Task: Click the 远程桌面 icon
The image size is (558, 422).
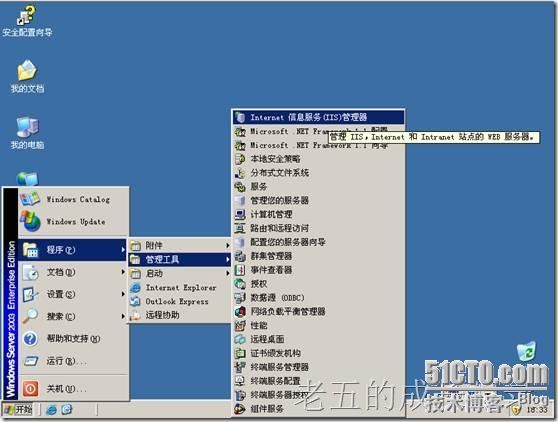Action: (x=240, y=339)
